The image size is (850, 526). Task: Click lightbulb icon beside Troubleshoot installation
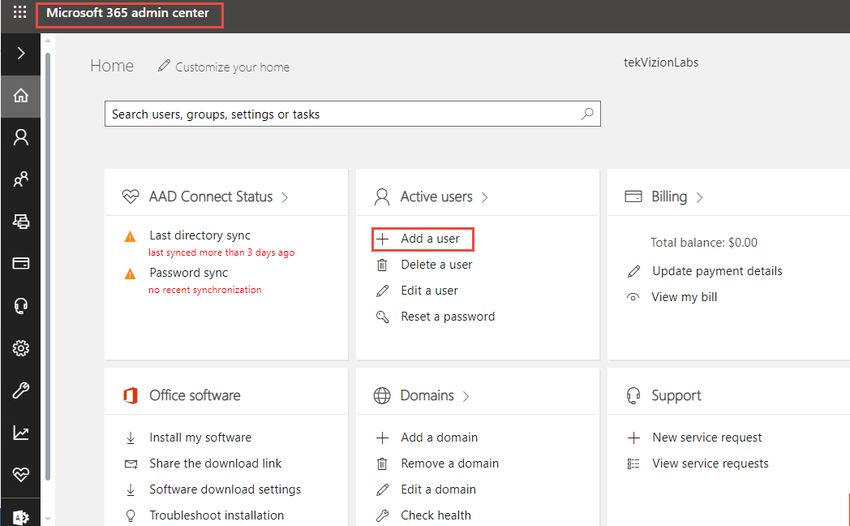(x=131, y=516)
